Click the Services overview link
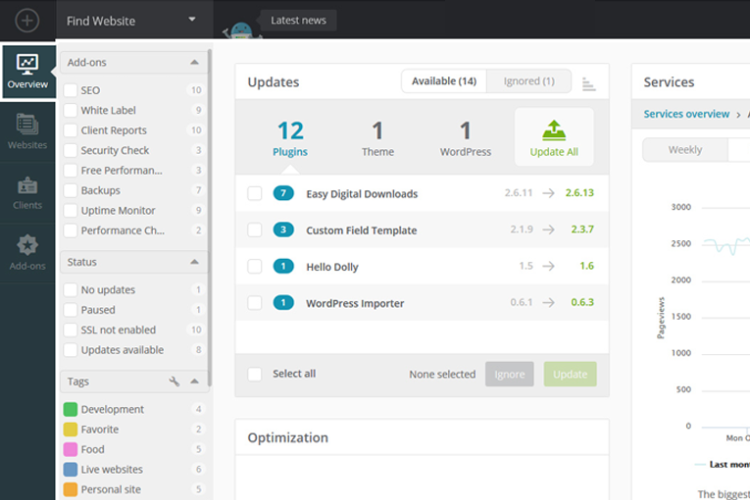 (686, 114)
